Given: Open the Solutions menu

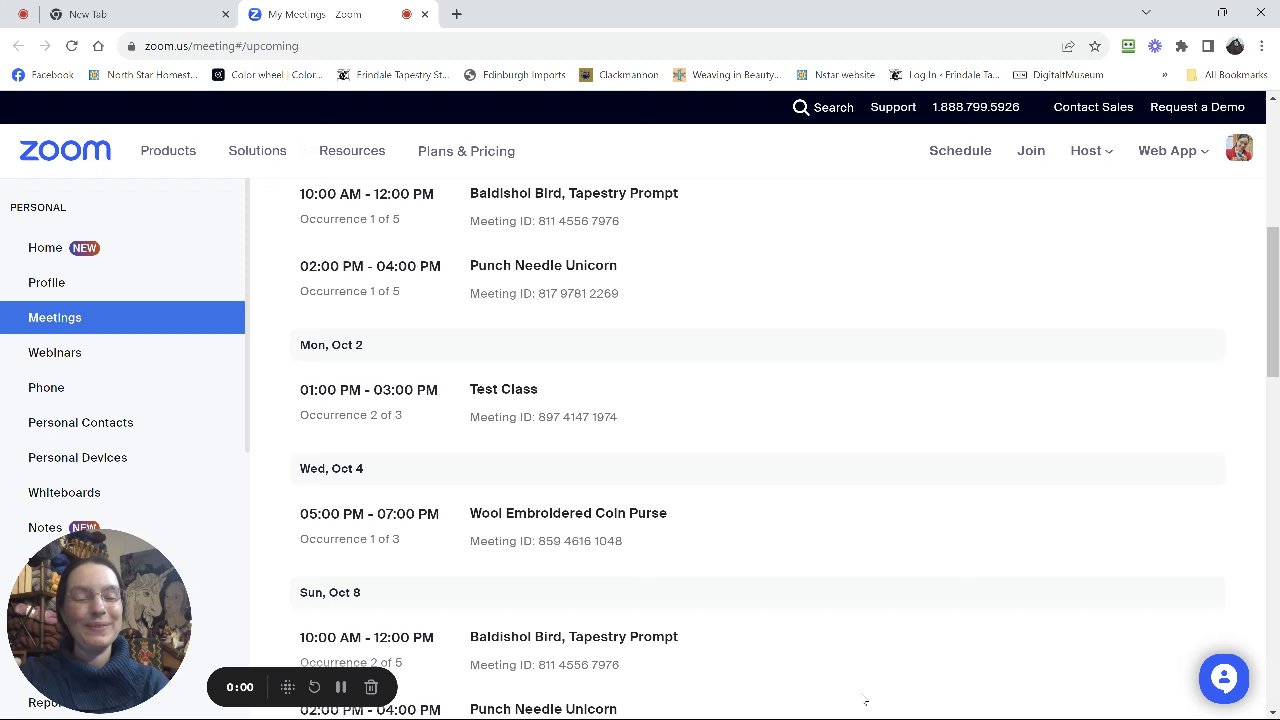Looking at the screenshot, I should coord(257,150).
